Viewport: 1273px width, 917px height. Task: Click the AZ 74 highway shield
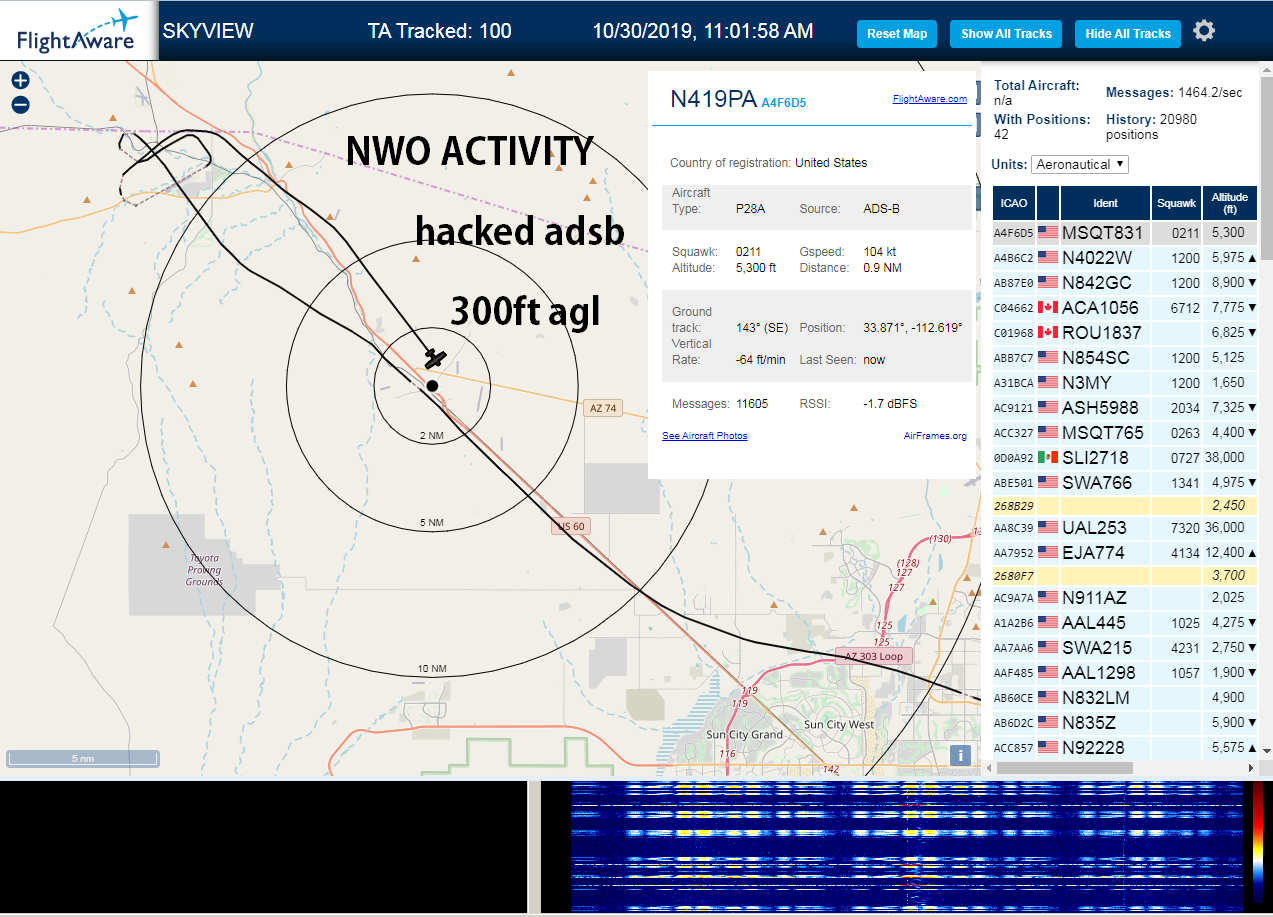604,407
